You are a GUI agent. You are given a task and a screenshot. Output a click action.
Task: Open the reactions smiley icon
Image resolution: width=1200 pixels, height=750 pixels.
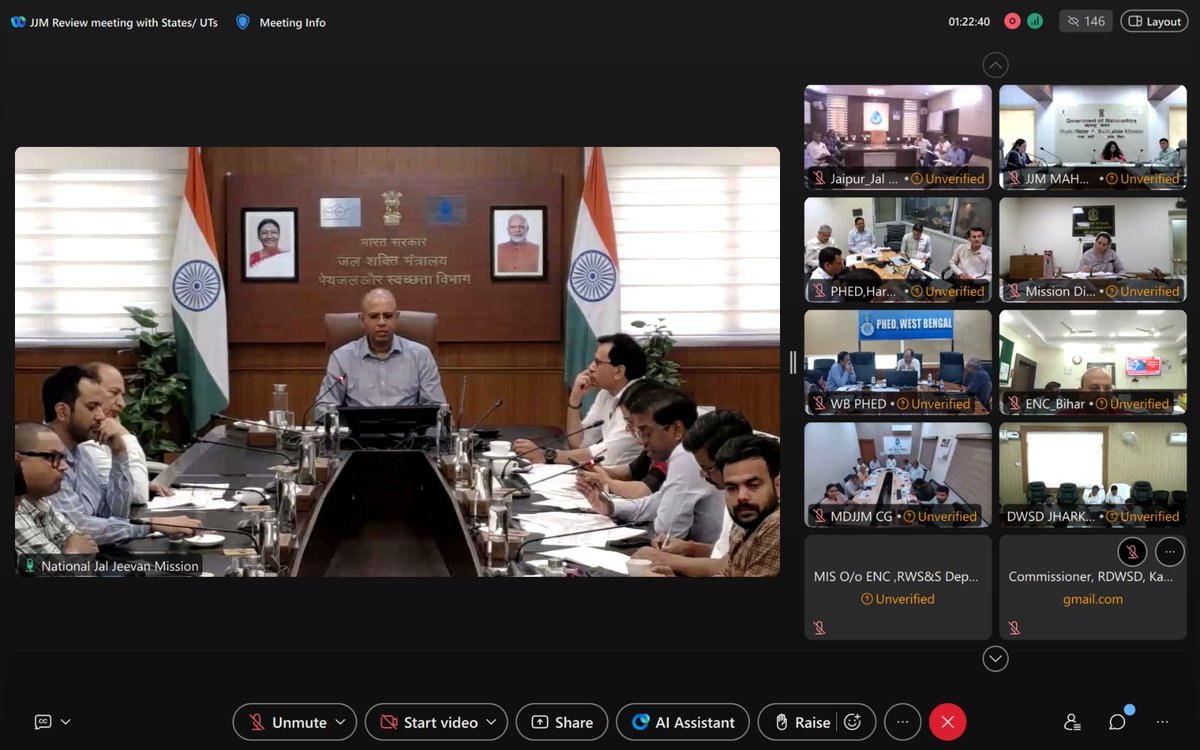click(852, 721)
